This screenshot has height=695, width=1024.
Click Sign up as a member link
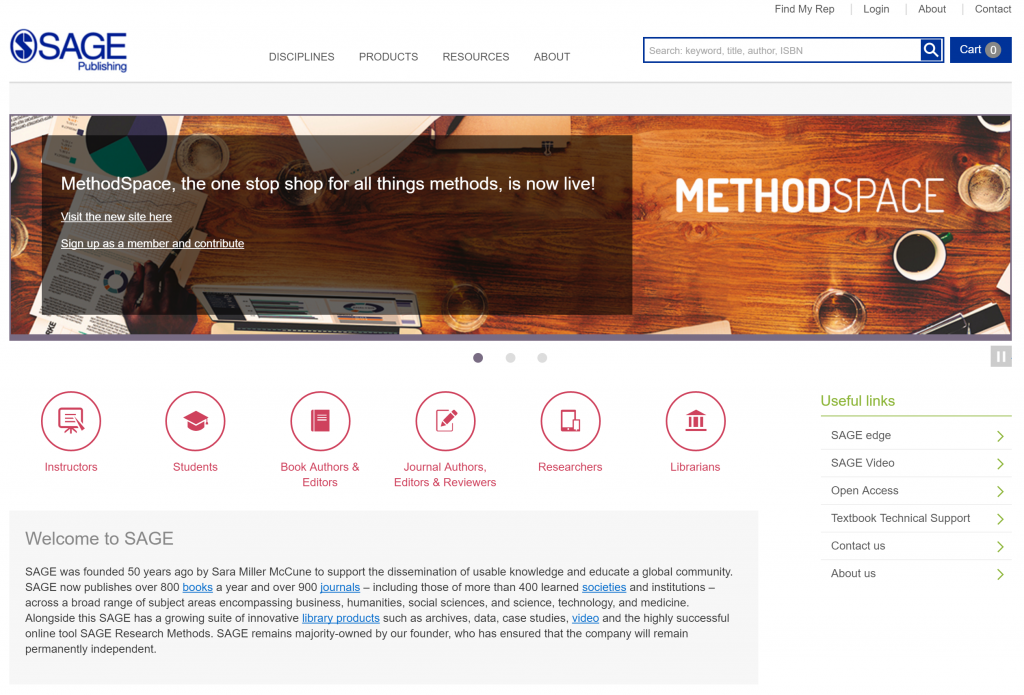pyautogui.click(x=152, y=244)
